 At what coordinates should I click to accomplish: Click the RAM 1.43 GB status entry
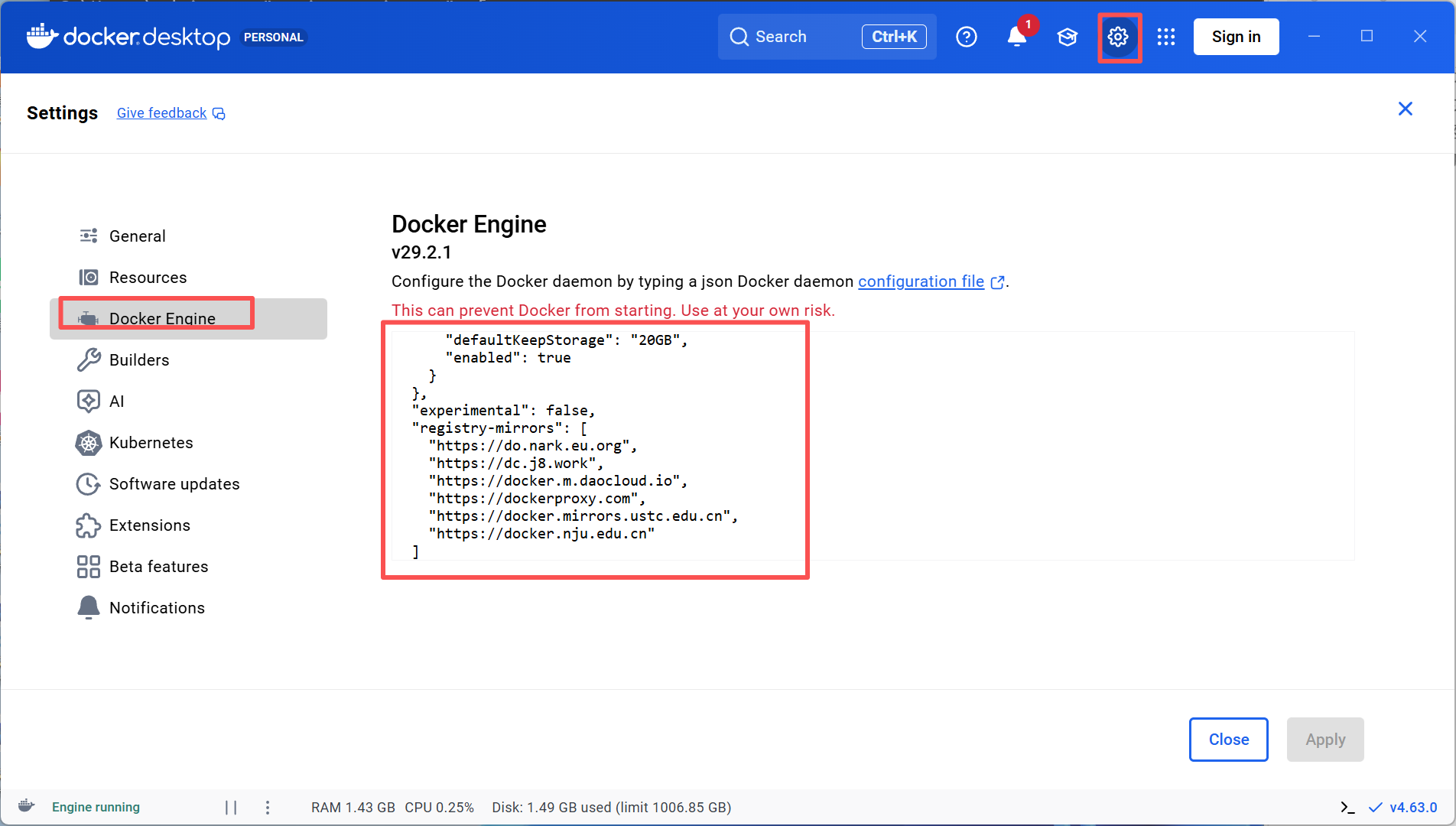pos(353,807)
